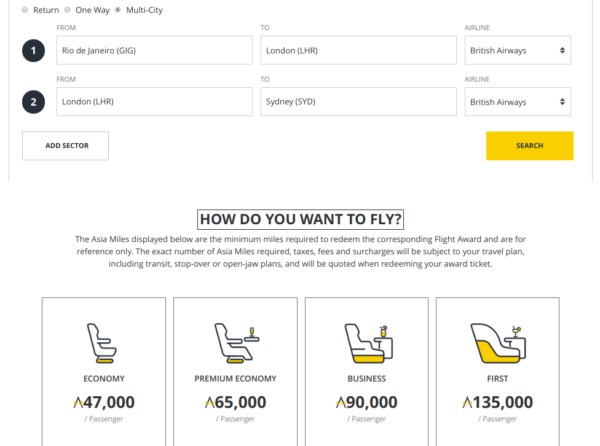Click the sector 2 number badge
Image resolution: width=600 pixels, height=446 pixels.
click(x=33, y=102)
